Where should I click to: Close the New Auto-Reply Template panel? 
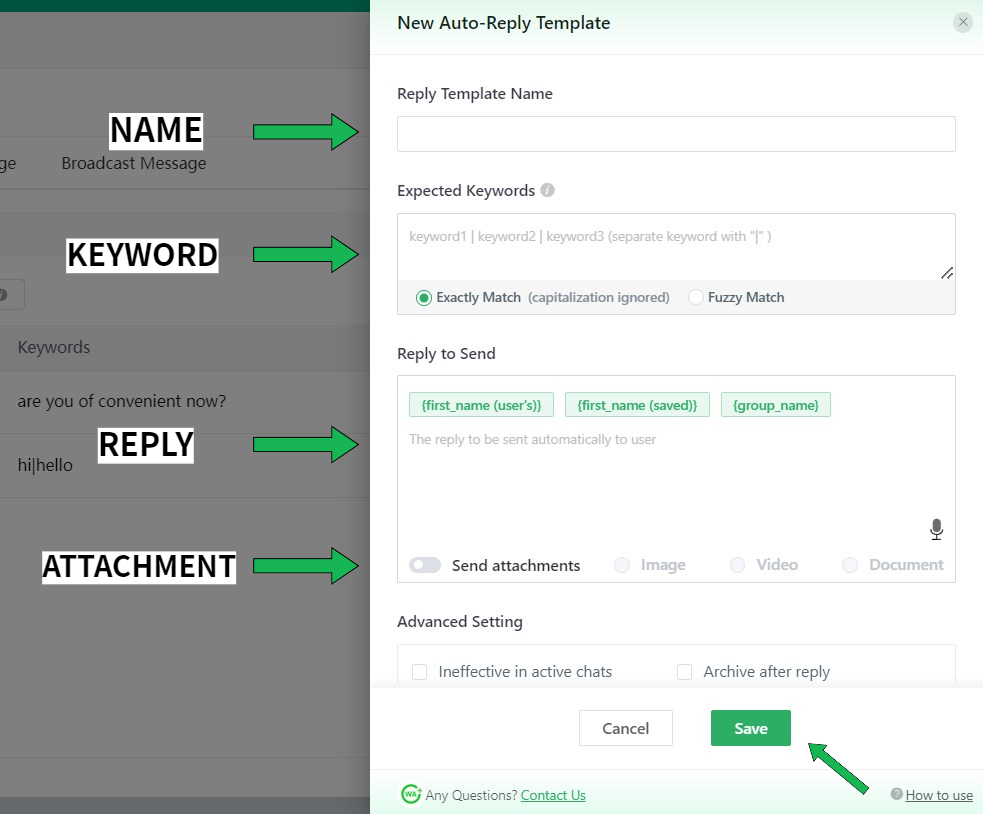click(962, 22)
